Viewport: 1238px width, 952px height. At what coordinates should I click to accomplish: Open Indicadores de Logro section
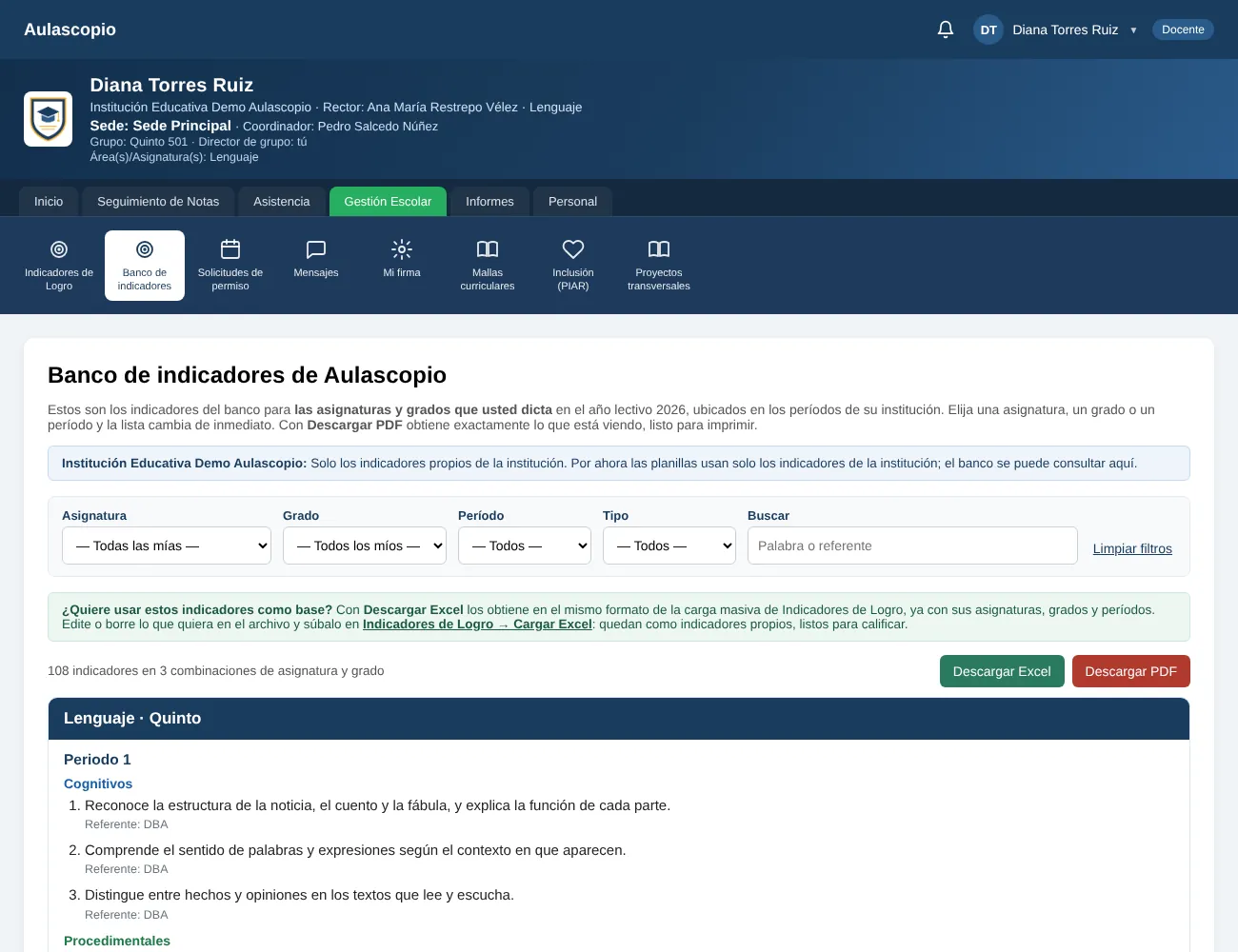59,266
